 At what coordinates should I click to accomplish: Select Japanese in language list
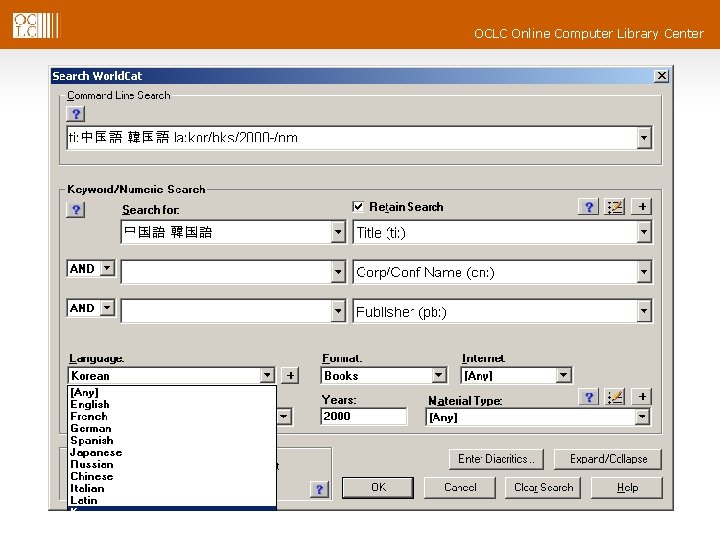(x=172, y=452)
